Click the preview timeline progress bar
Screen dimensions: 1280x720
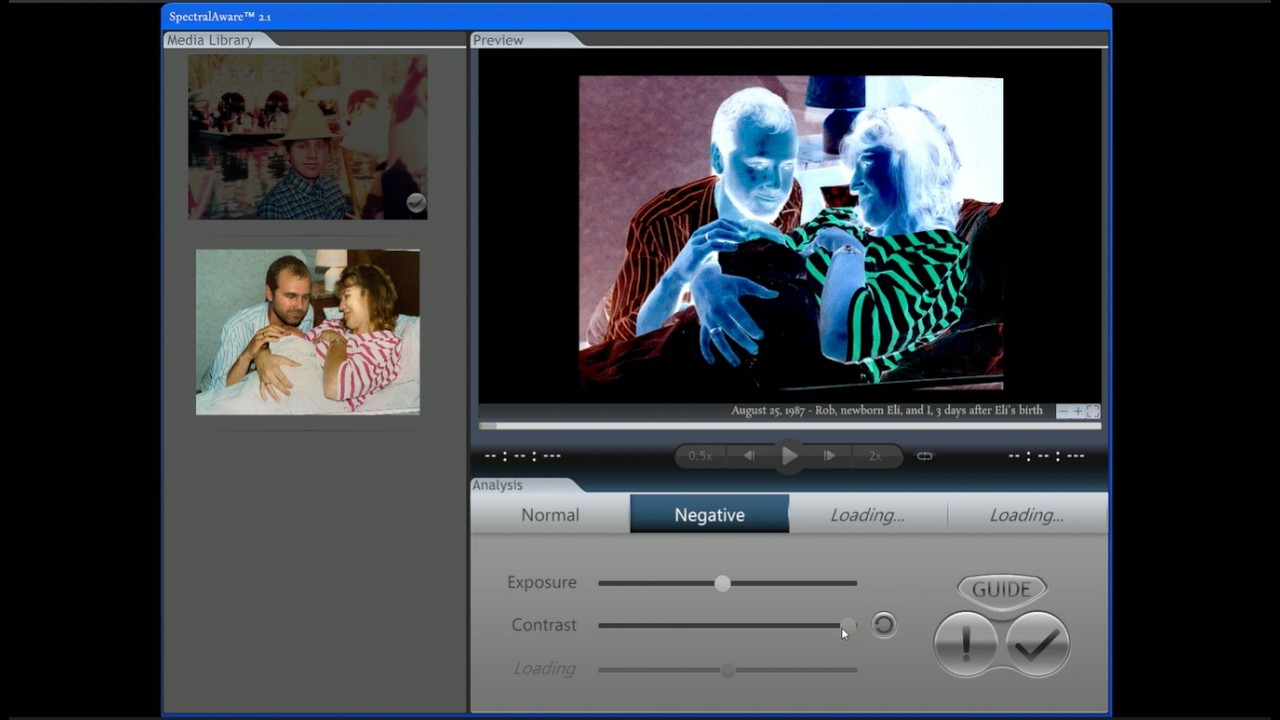(x=790, y=426)
